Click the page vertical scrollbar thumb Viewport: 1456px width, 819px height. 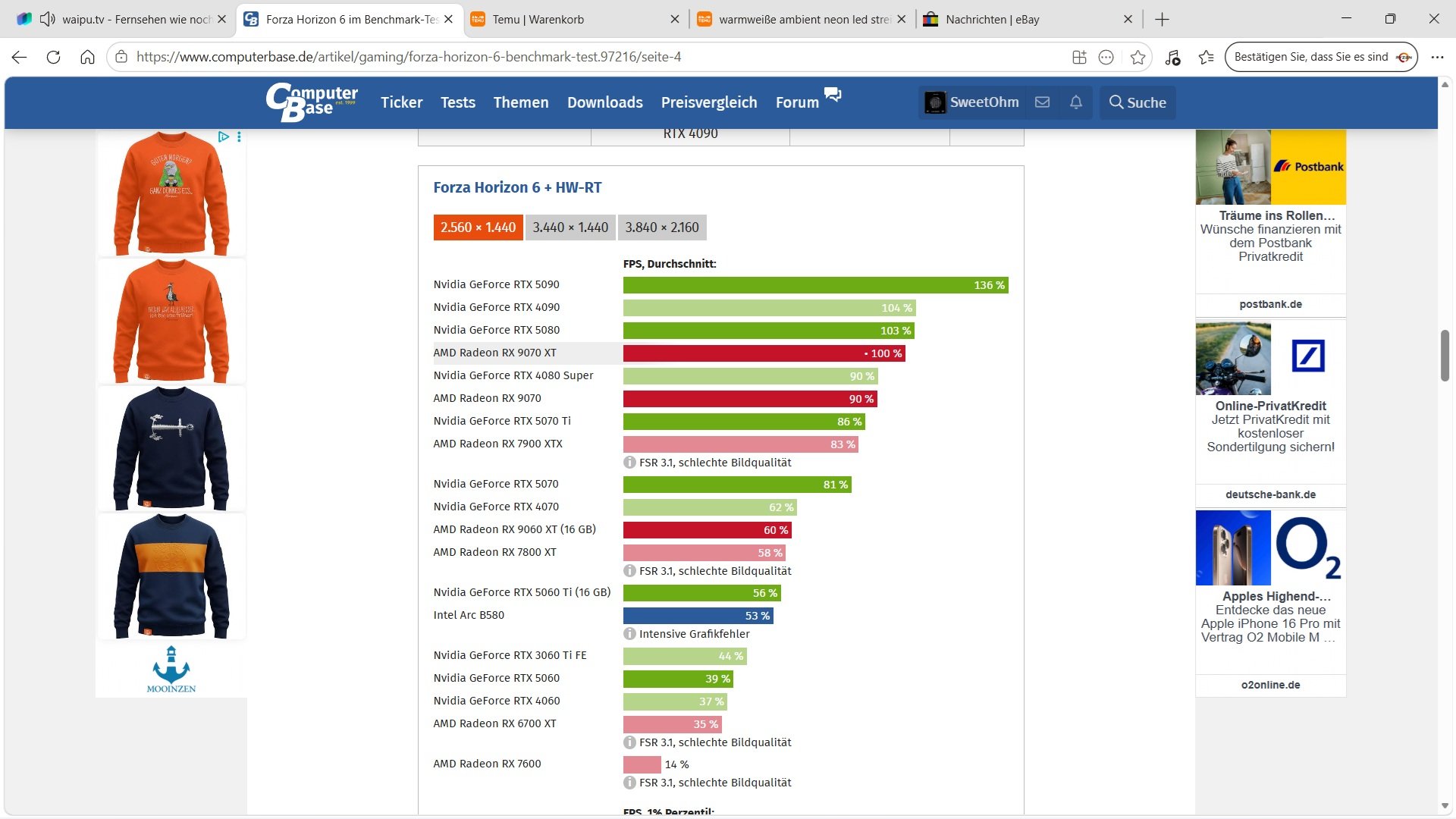[x=1445, y=355]
